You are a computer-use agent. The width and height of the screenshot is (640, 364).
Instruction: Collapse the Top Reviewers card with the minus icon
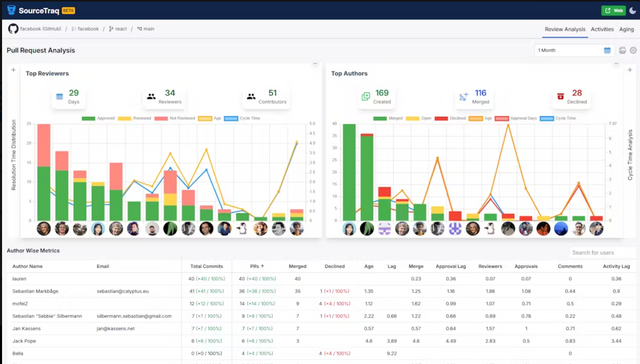(x=315, y=64)
